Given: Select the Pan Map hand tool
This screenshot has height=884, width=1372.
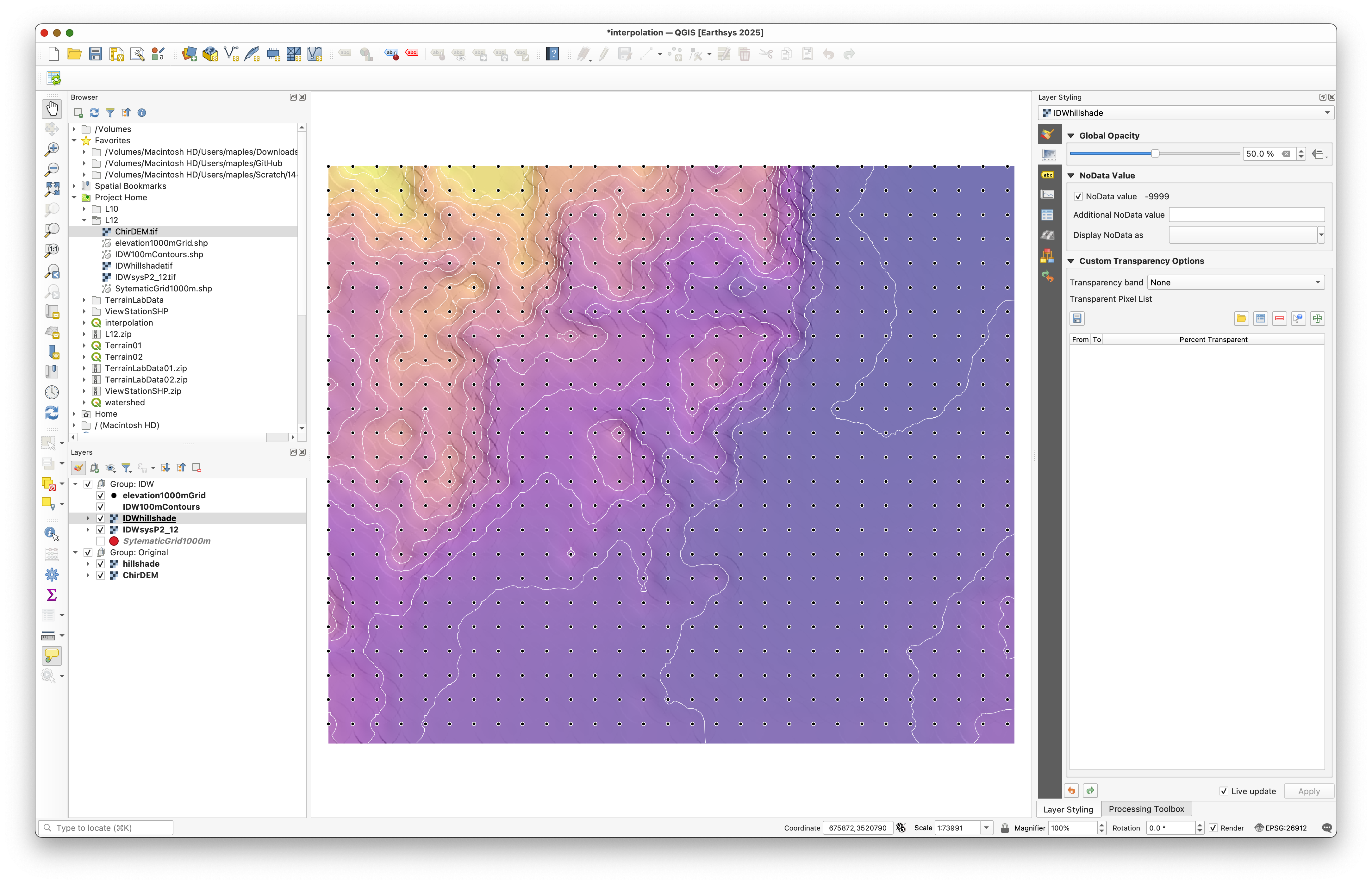Looking at the screenshot, I should click(52, 109).
